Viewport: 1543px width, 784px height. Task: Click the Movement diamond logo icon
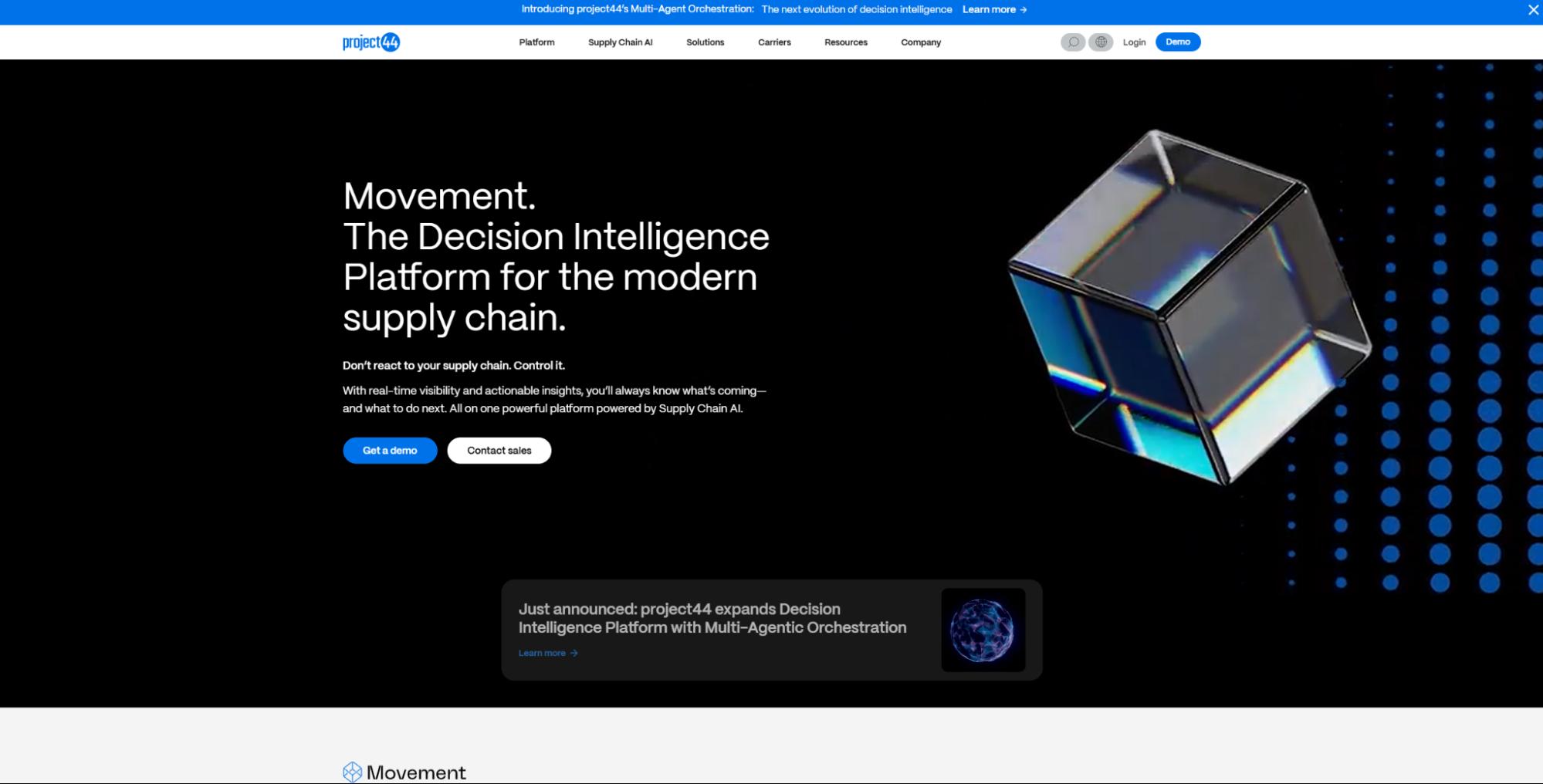tap(353, 771)
